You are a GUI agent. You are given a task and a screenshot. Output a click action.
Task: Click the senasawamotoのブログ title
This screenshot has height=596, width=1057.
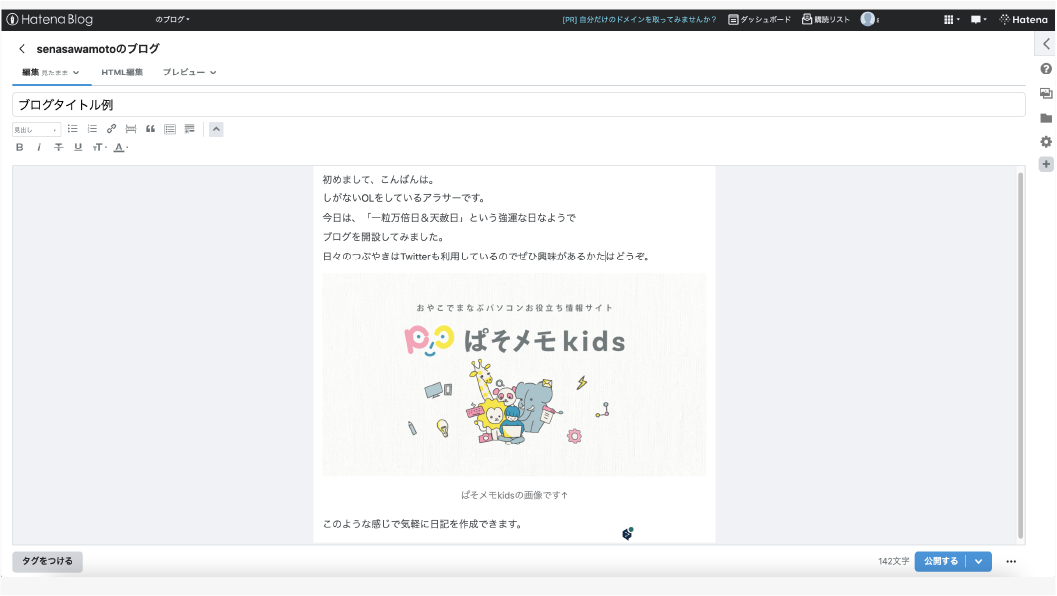(98, 49)
